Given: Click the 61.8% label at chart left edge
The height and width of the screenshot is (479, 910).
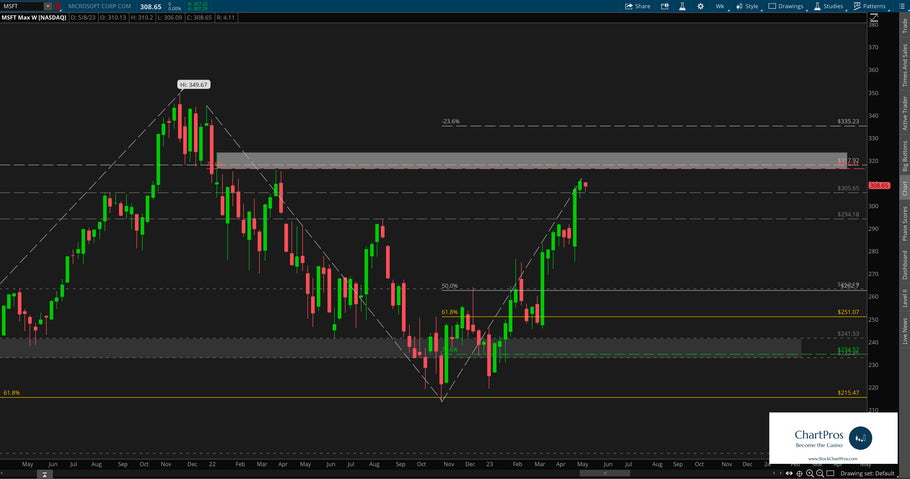Looking at the screenshot, I should click(x=12, y=392).
